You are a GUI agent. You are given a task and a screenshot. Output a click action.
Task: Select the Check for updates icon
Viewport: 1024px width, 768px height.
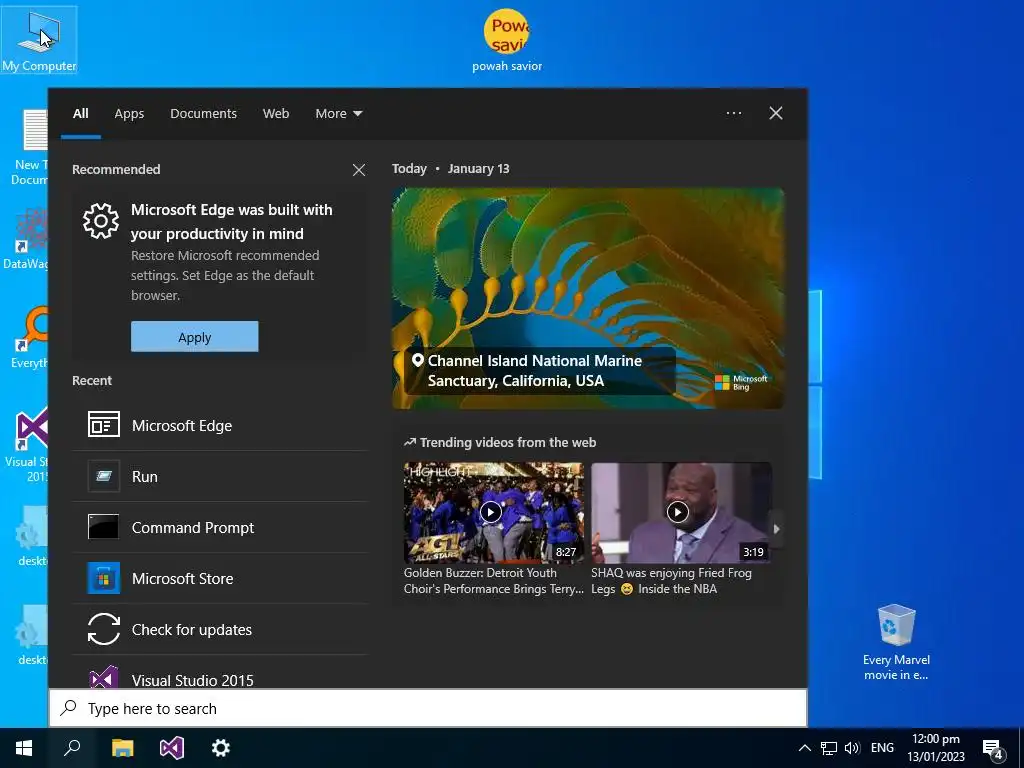click(x=104, y=630)
